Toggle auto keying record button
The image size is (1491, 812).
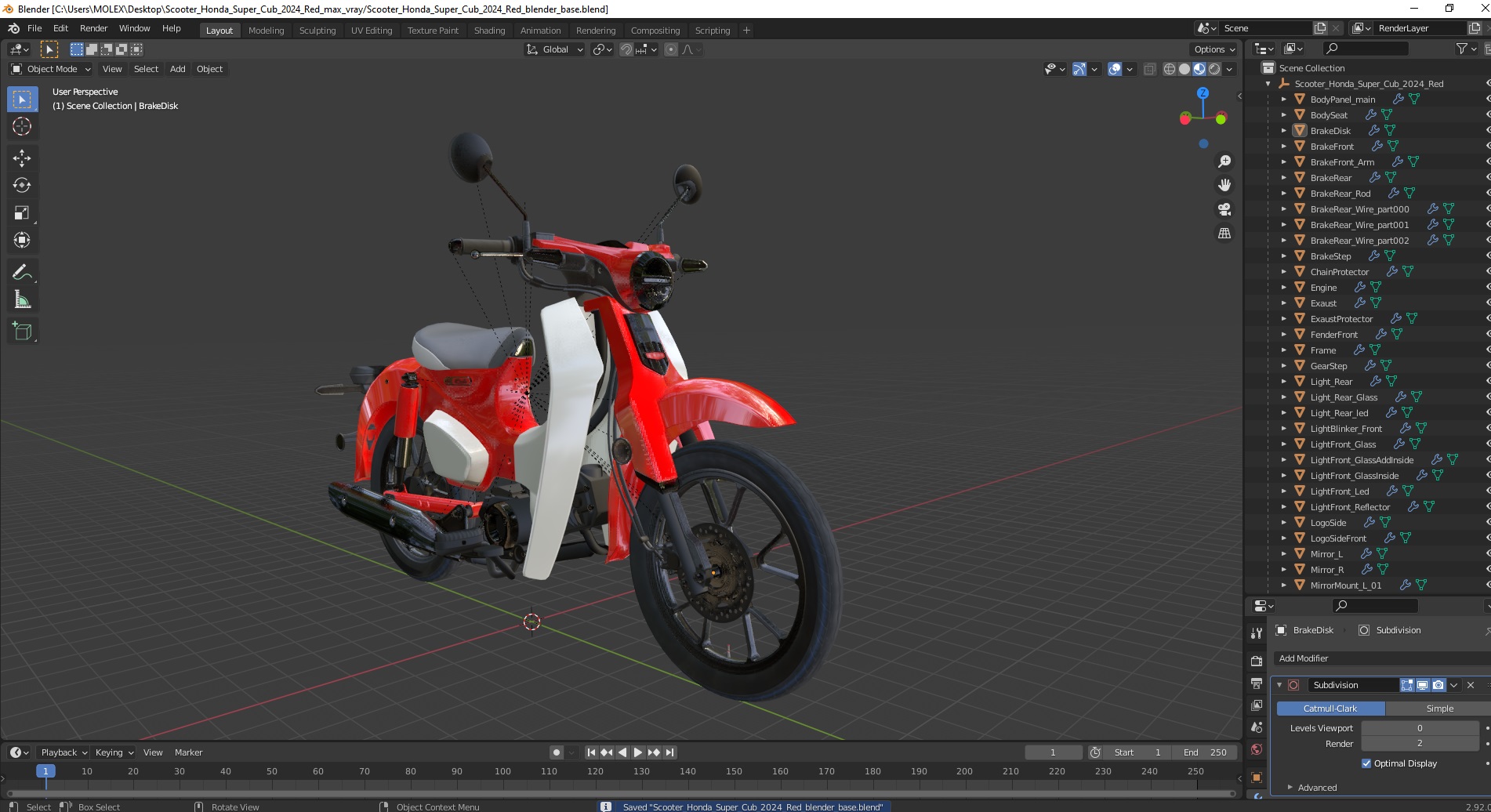pos(556,752)
